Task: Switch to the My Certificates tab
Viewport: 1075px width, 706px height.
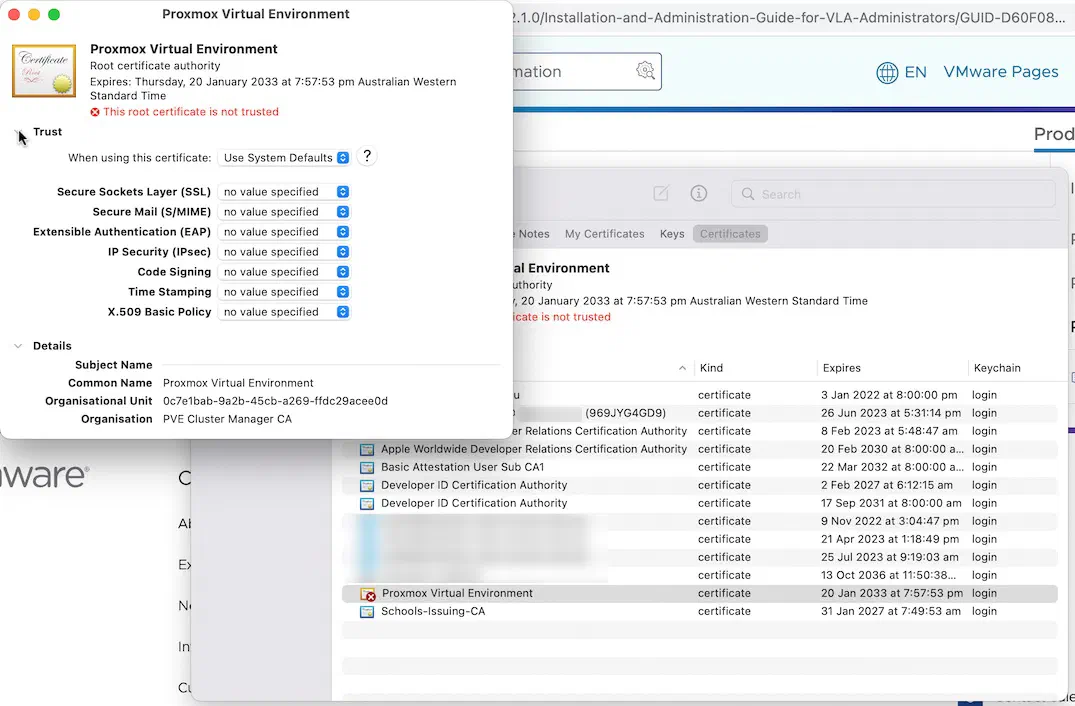Action: [x=604, y=234]
